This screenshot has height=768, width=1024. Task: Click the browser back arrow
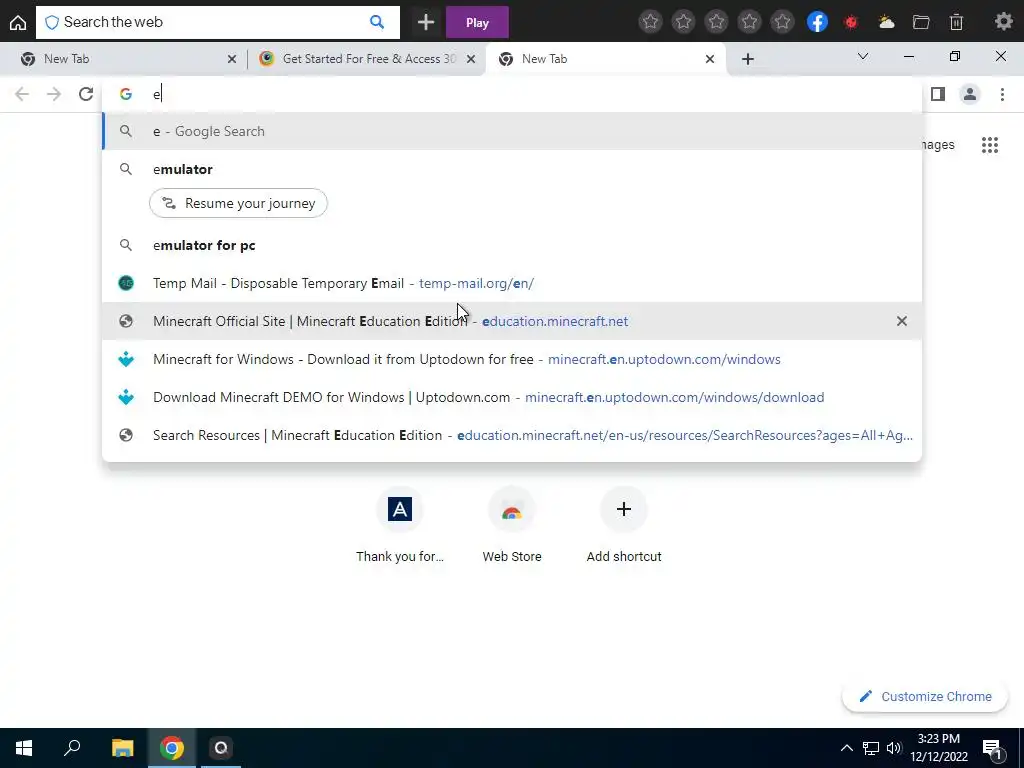click(22, 94)
